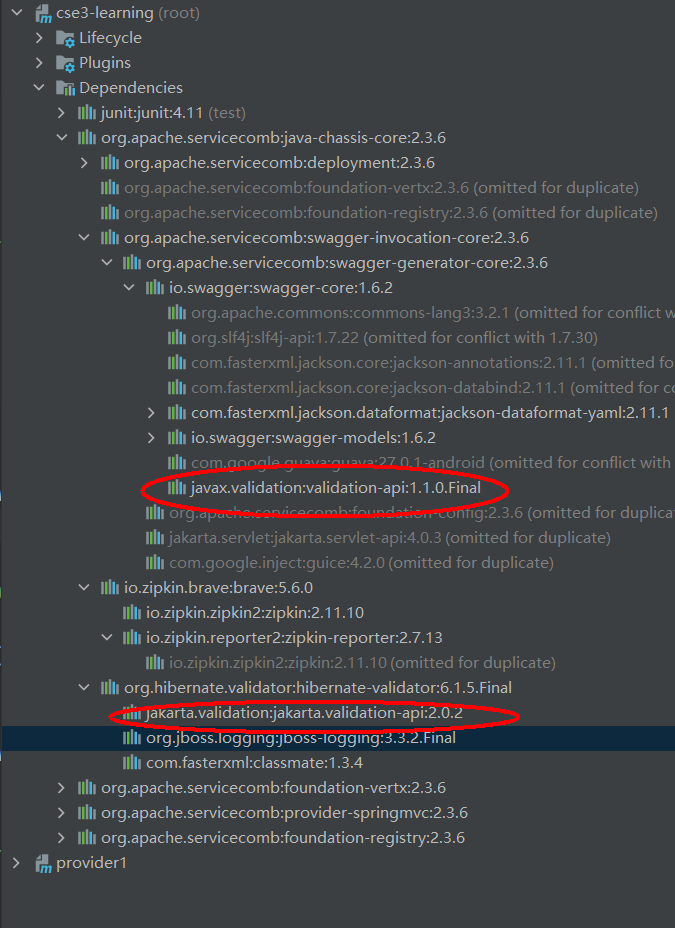Click the provider1 Maven module icon

tap(43, 864)
